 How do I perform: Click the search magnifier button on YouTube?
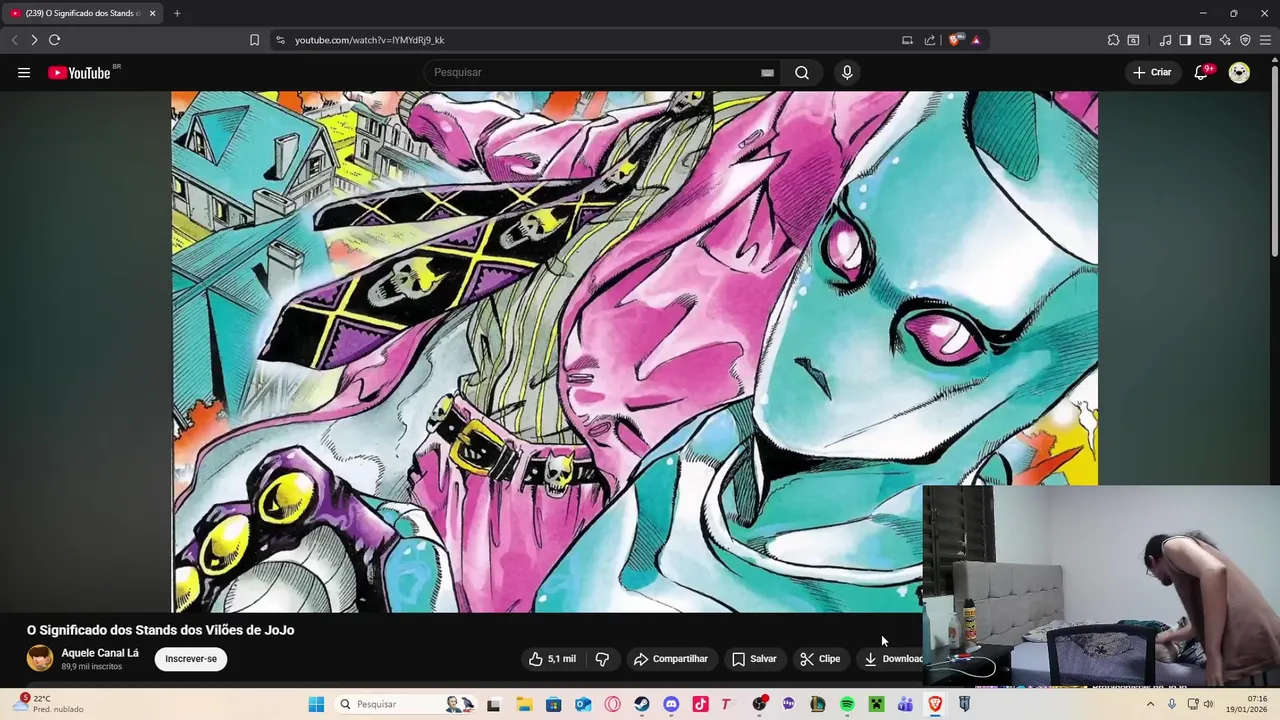tap(802, 72)
